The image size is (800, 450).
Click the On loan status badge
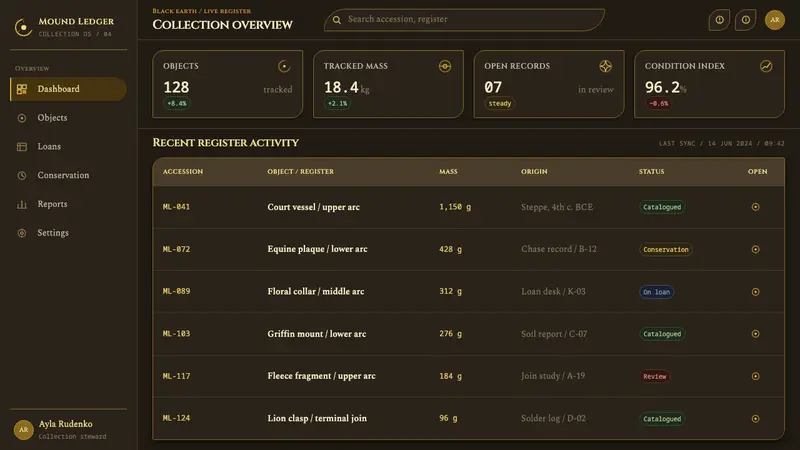[656, 292]
